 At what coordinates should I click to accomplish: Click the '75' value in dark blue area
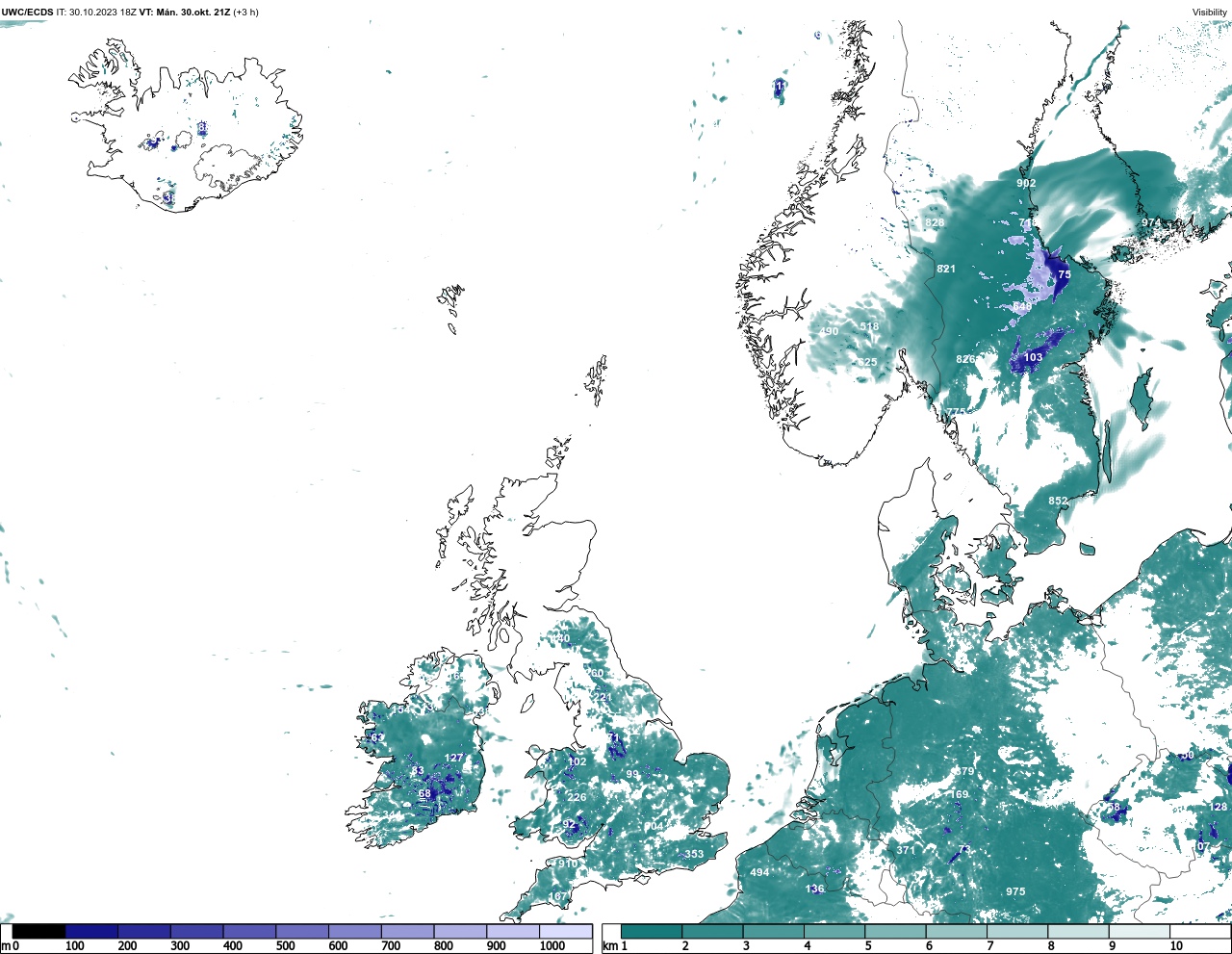pos(1065,274)
